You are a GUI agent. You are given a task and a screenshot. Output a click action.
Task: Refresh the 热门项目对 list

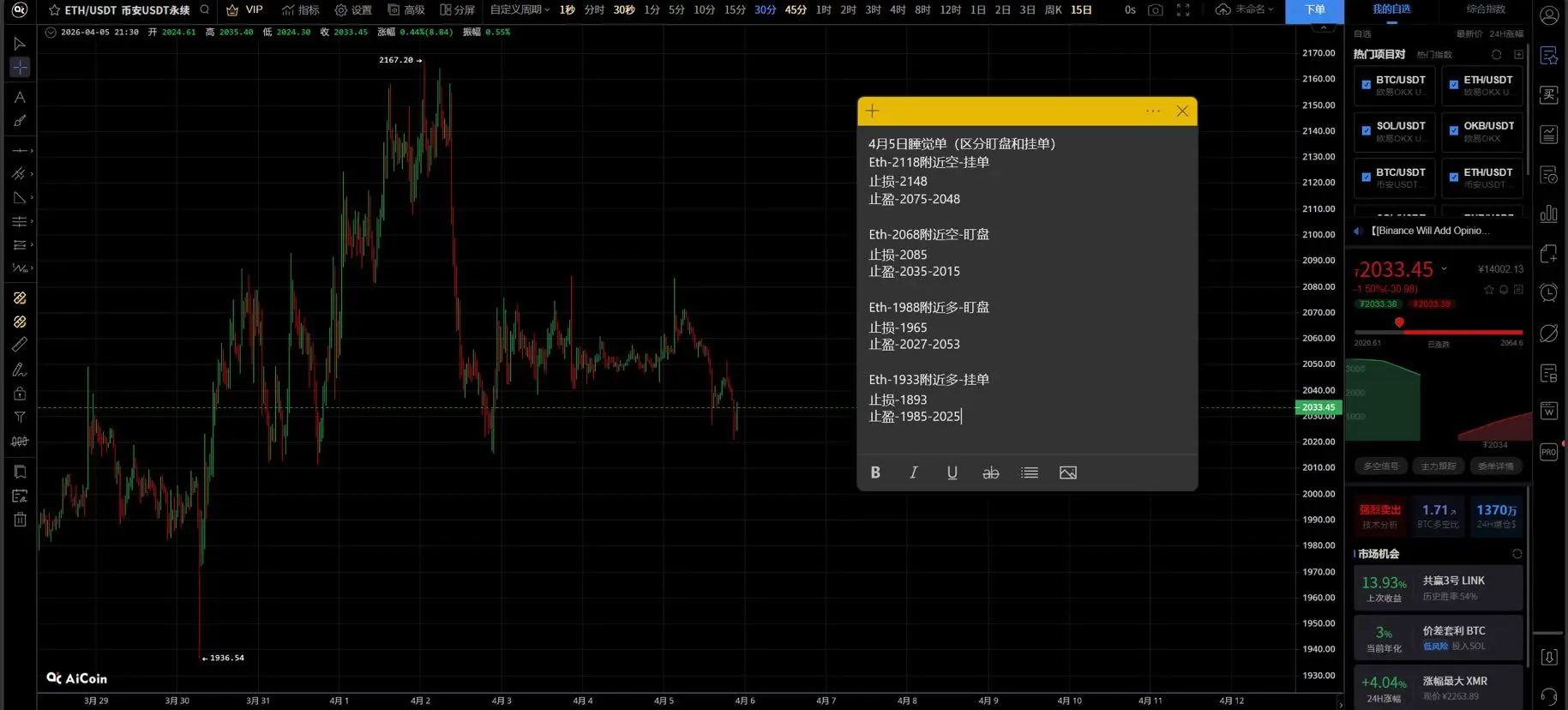pos(1497,54)
